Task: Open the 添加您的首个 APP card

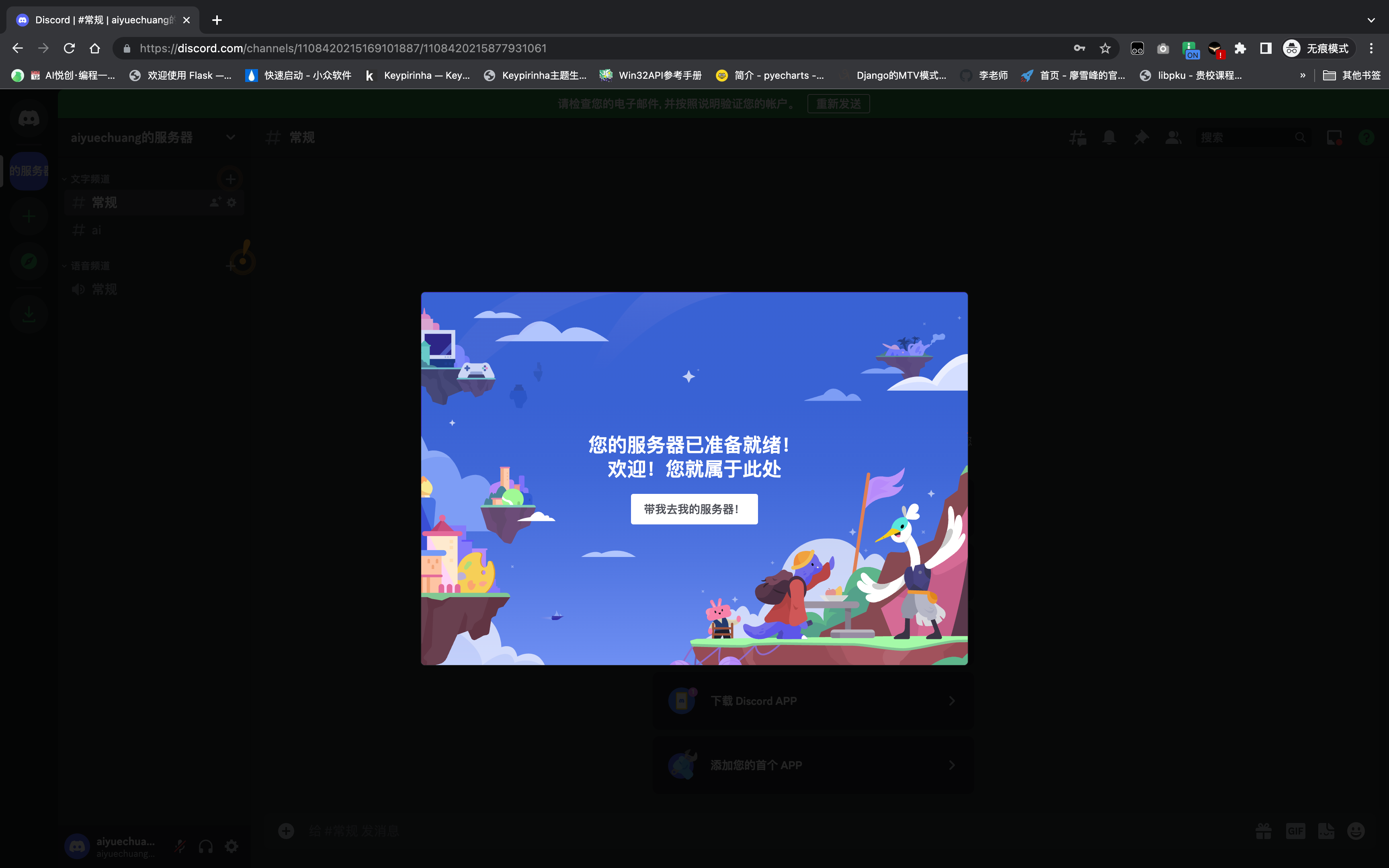Action: [x=813, y=765]
